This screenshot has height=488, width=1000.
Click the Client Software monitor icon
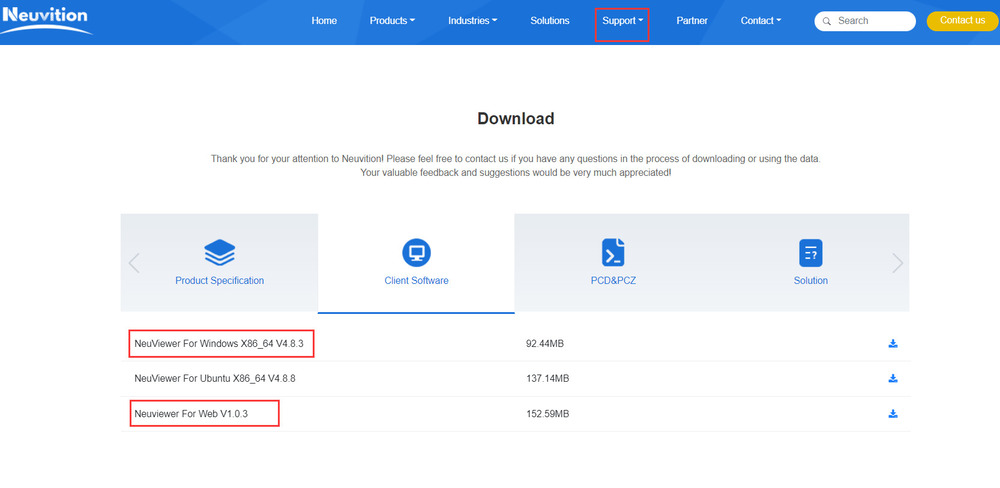pos(416,253)
